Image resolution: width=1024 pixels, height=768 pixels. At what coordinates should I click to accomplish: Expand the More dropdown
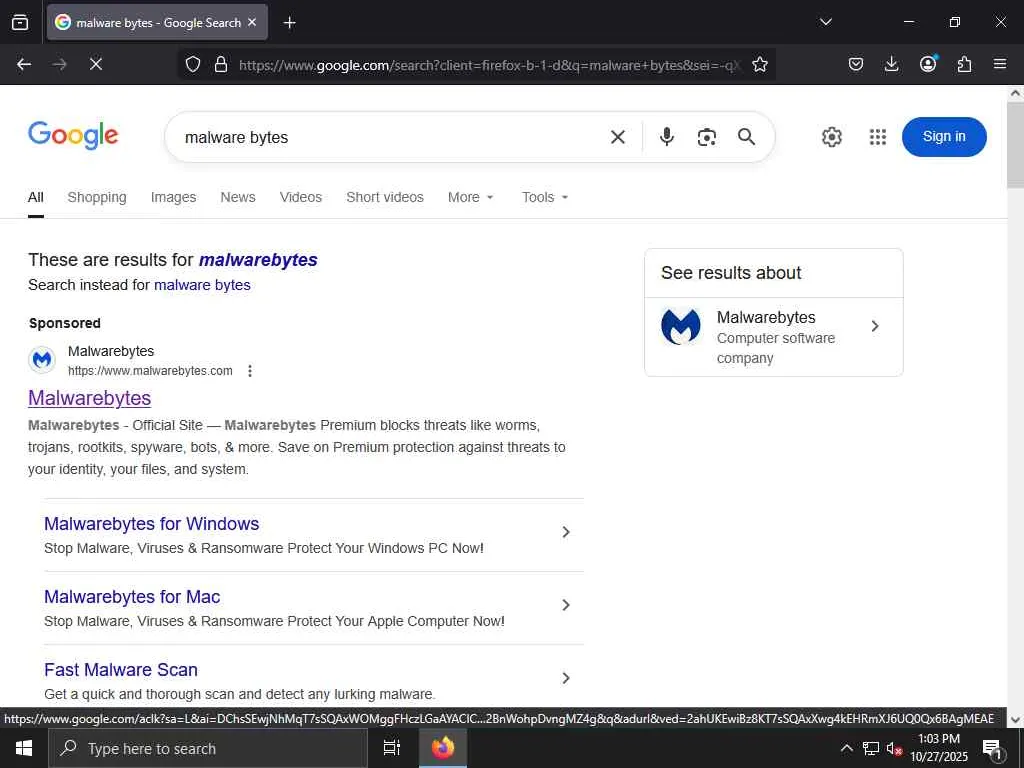pos(470,197)
